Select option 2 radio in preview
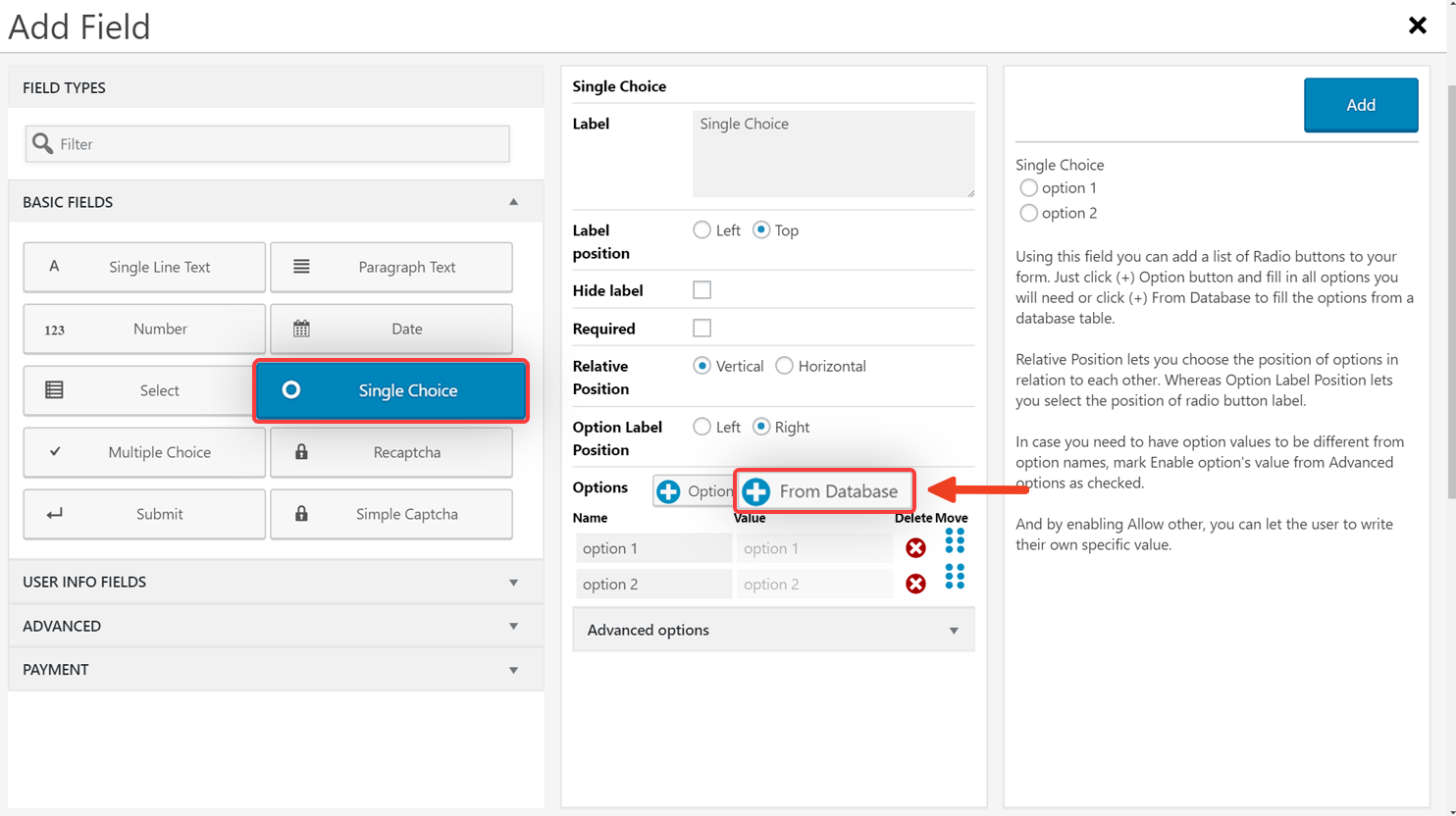 tap(1028, 213)
